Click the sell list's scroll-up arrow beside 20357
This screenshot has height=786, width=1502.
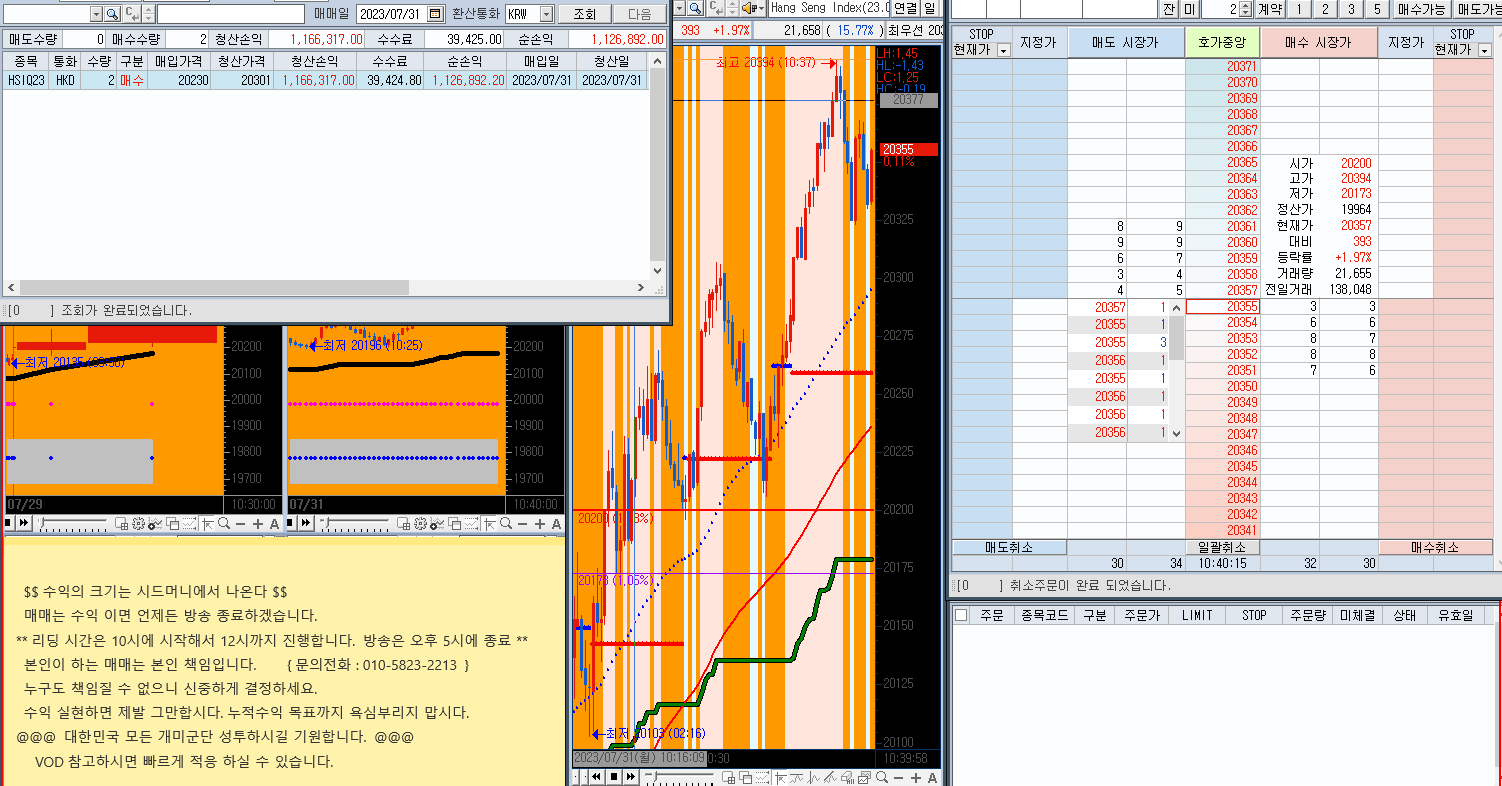pyautogui.click(x=1176, y=308)
